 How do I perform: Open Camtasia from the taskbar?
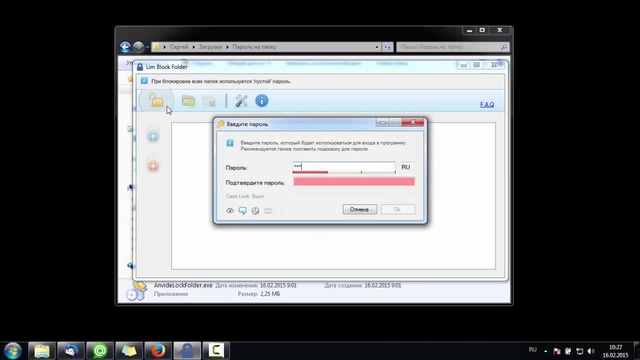[216, 351]
